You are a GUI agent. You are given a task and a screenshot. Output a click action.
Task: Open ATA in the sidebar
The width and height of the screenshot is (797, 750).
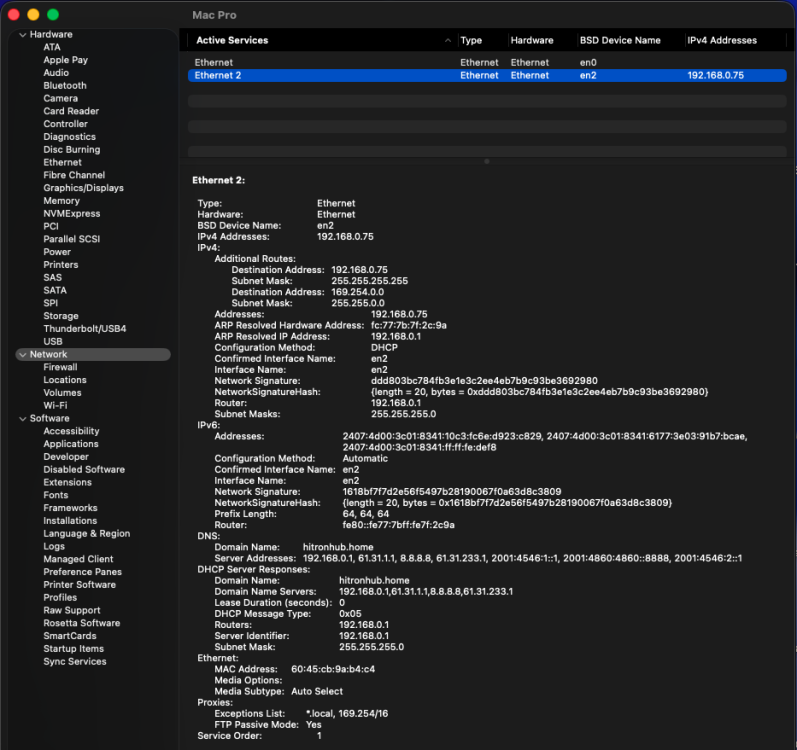(52, 47)
